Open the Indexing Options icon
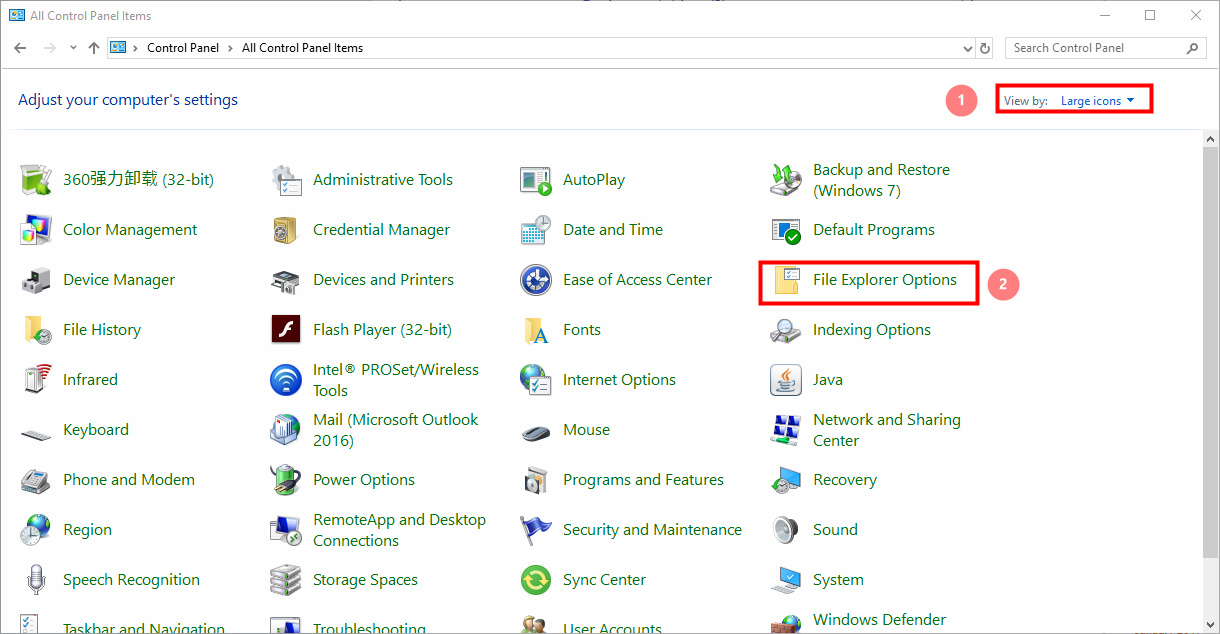The image size is (1220, 634). [x=786, y=330]
